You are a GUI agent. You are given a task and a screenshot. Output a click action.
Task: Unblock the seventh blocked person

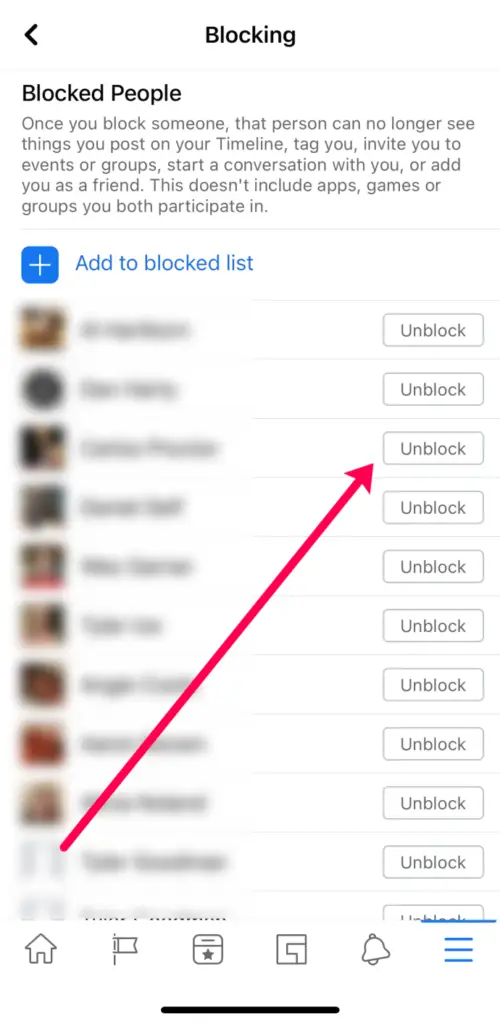pyautogui.click(x=433, y=685)
